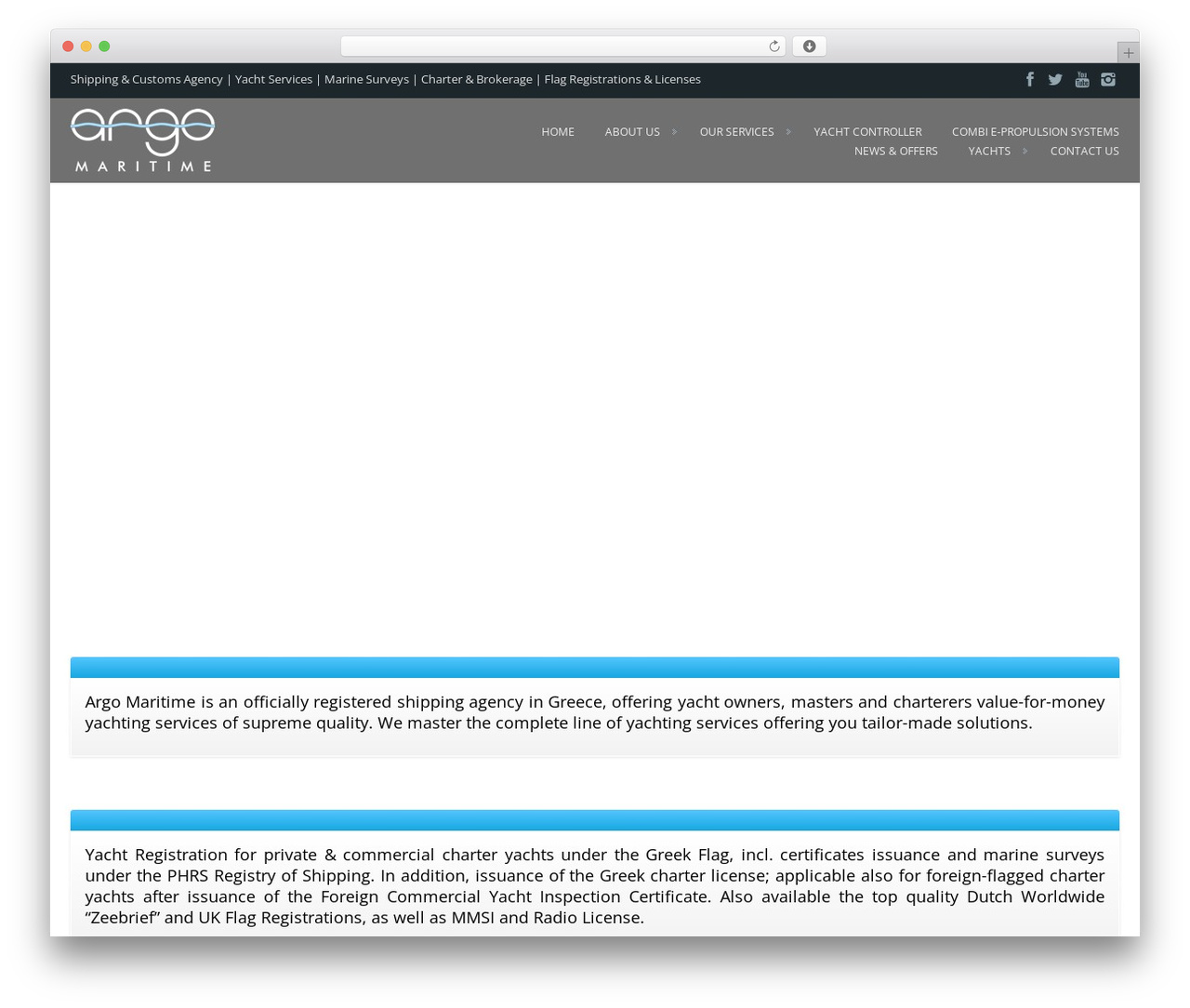This screenshot has width=1190, height=1008.
Task: Open Combi E-Propulsion Systems page
Action: click(1036, 132)
